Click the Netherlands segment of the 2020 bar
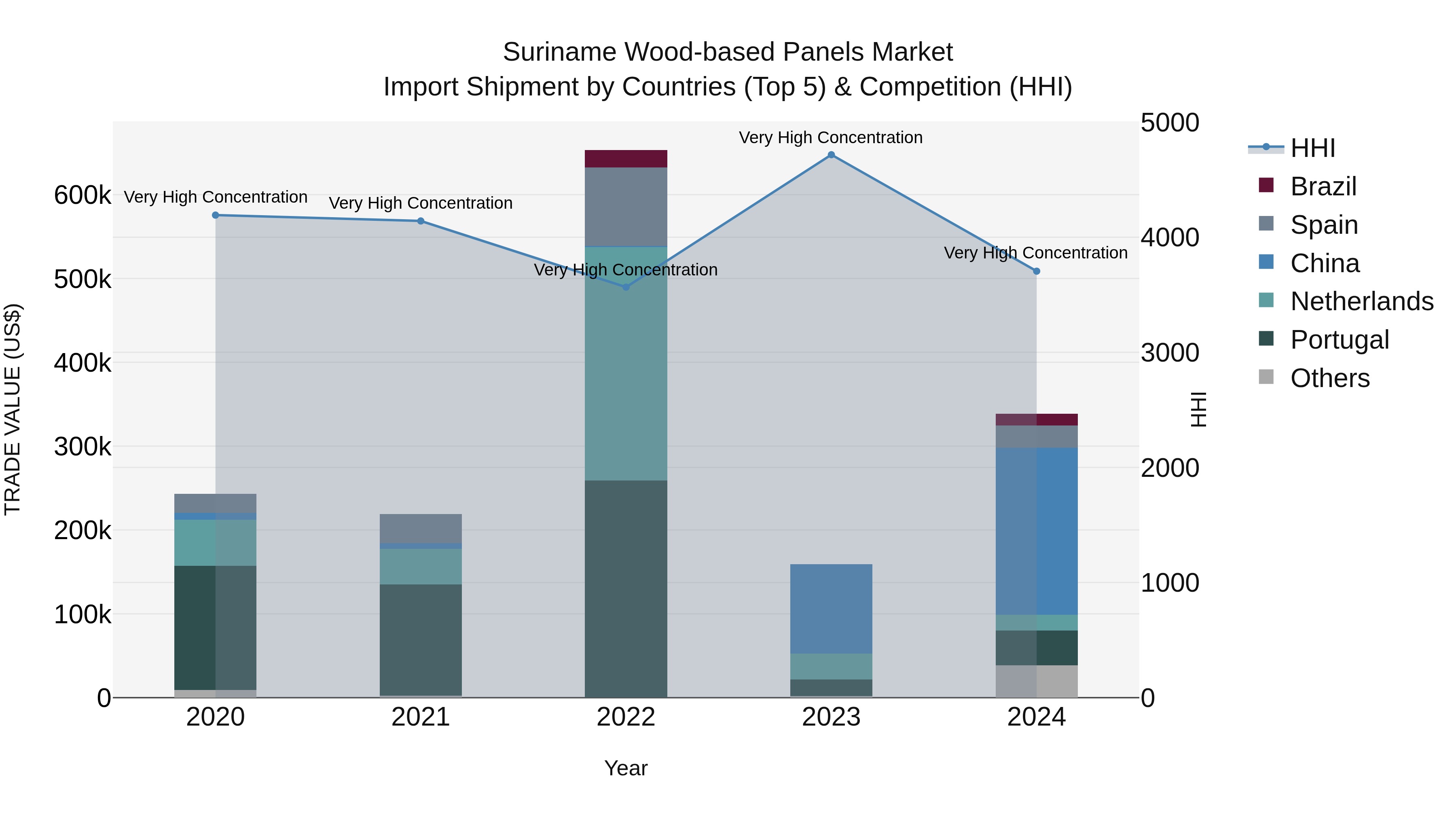 pyautogui.click(x=215, y=543)
